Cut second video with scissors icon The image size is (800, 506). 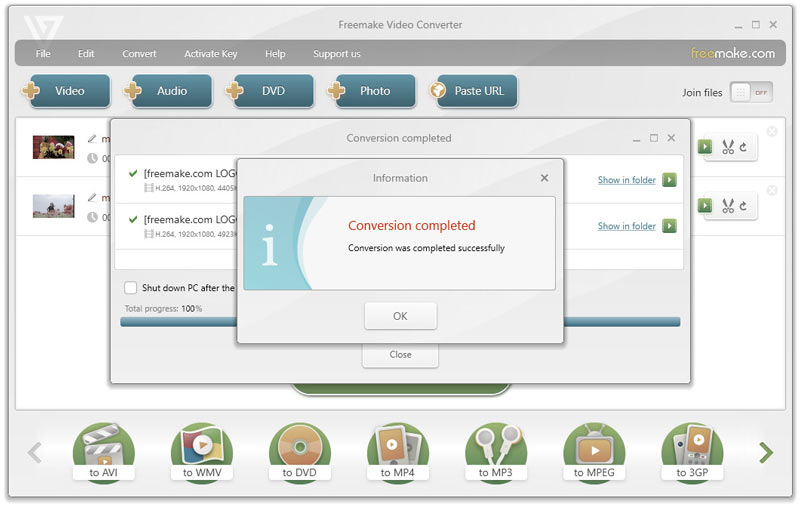(x=728, y=206)
